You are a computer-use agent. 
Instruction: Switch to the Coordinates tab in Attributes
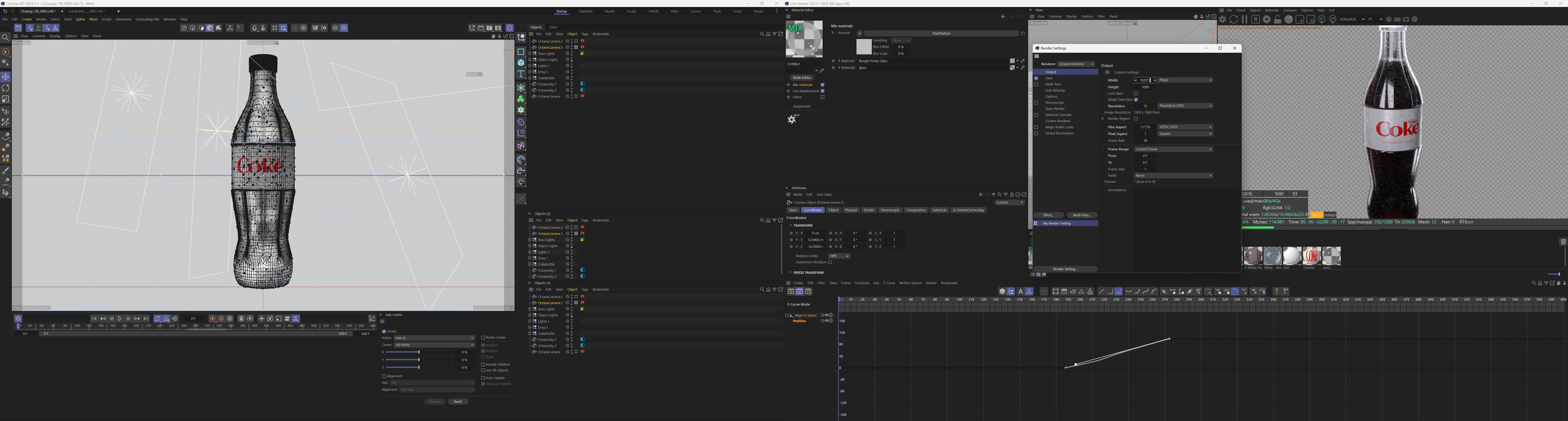813,210
